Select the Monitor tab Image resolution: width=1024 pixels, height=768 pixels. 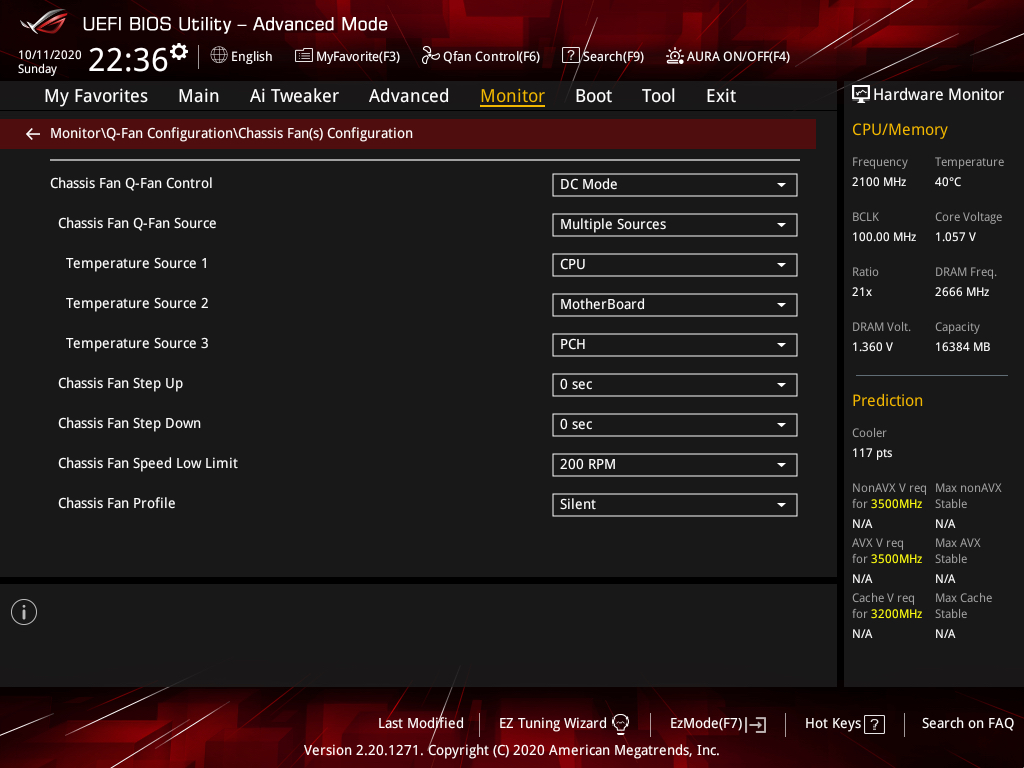point(512,96)
